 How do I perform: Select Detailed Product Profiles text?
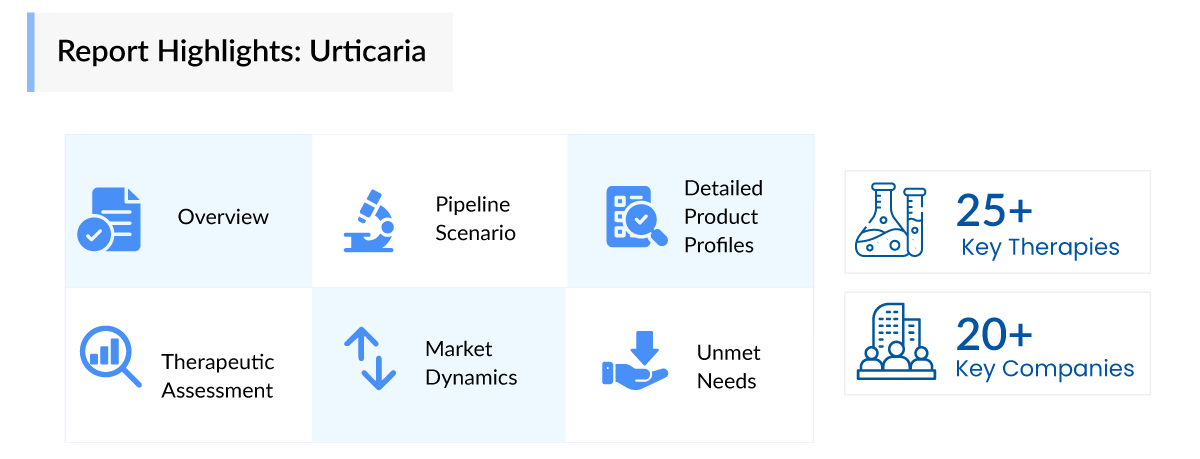[723, 216]
